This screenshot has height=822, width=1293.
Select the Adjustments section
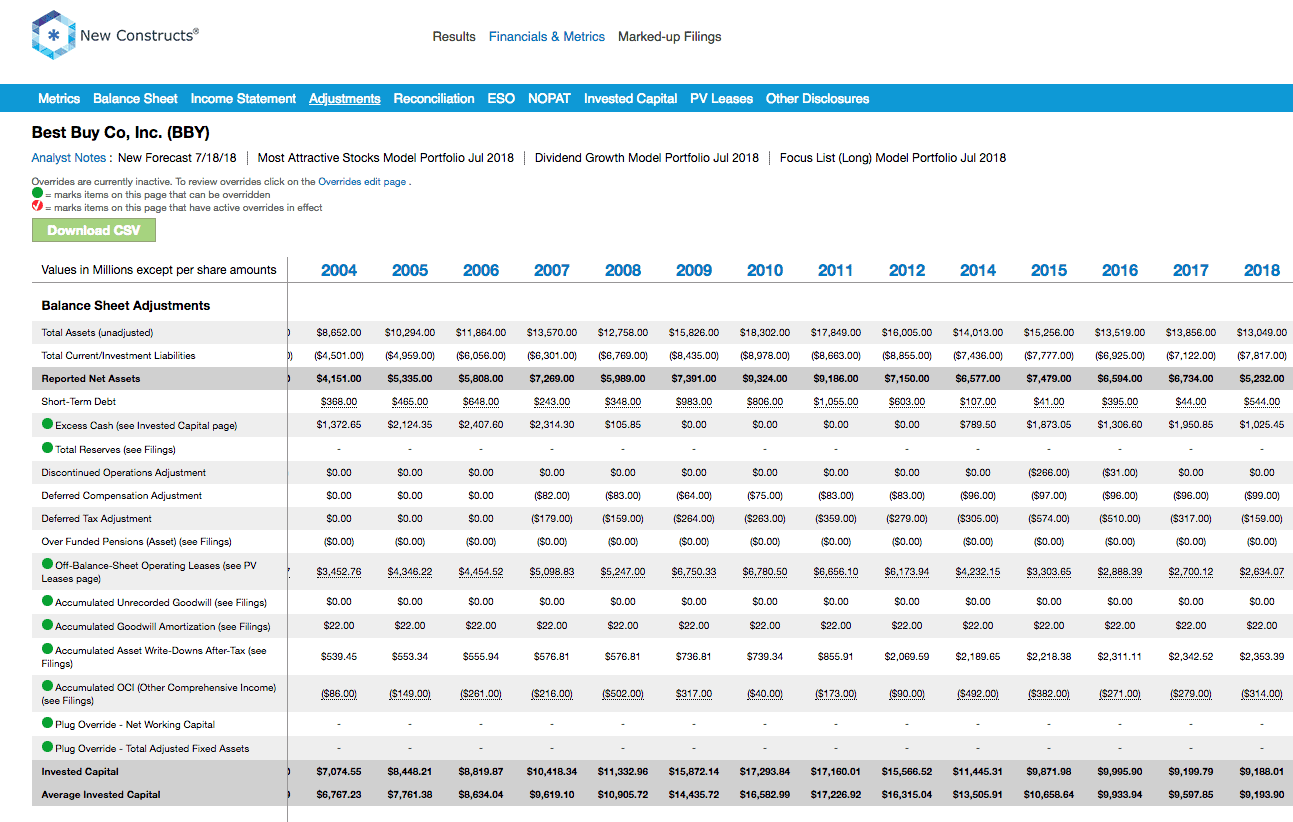345,98
